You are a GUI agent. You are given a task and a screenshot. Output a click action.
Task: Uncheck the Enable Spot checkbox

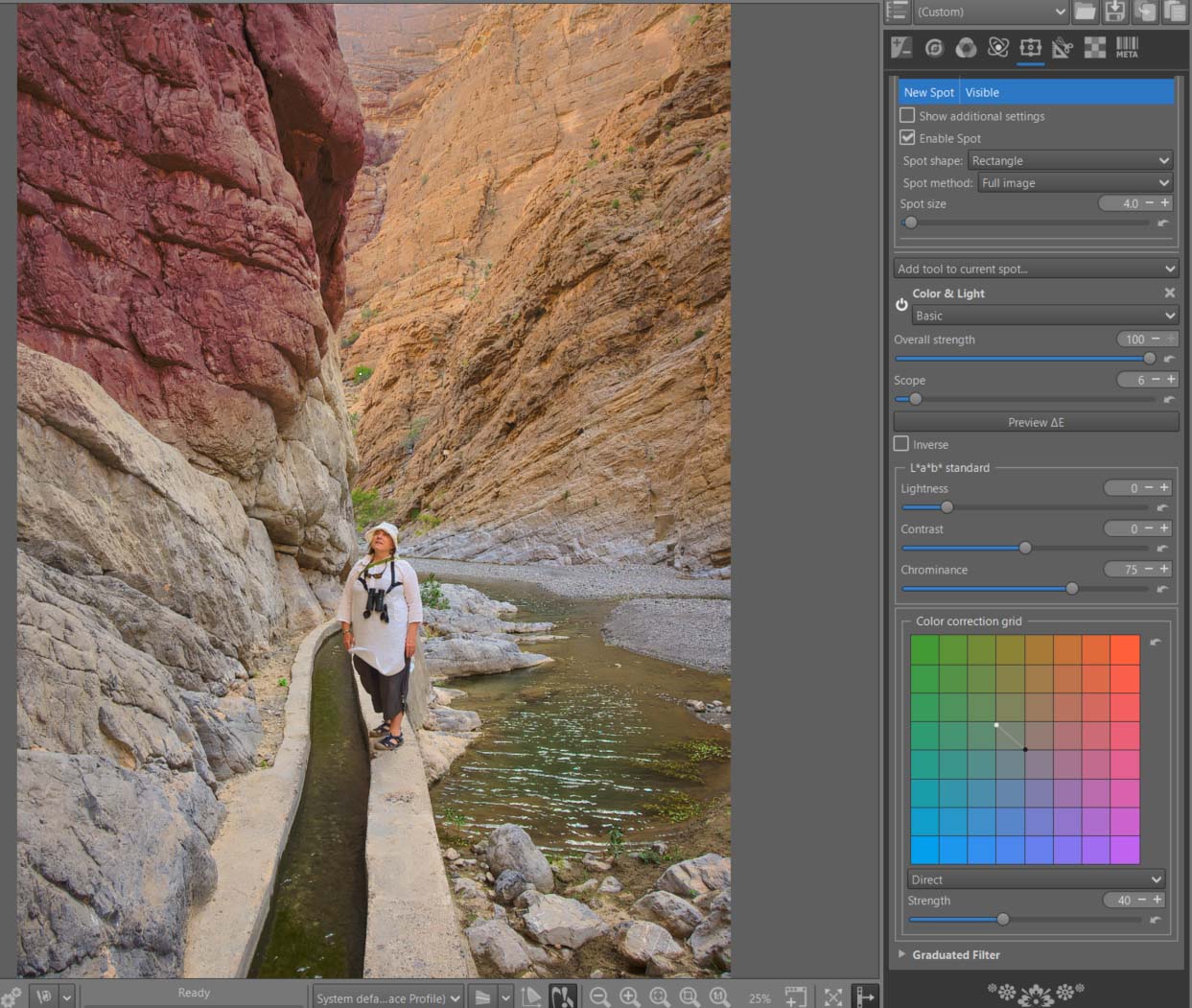[907, 138]
